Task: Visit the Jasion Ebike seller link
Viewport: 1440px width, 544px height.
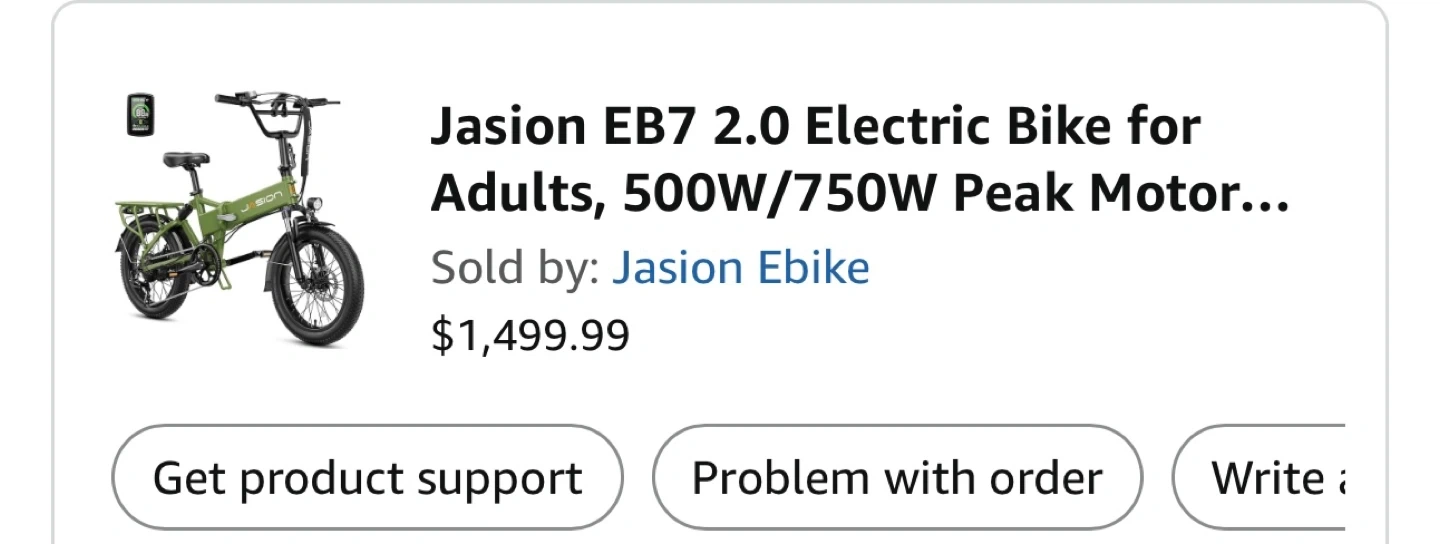Action: click(740, 268)
